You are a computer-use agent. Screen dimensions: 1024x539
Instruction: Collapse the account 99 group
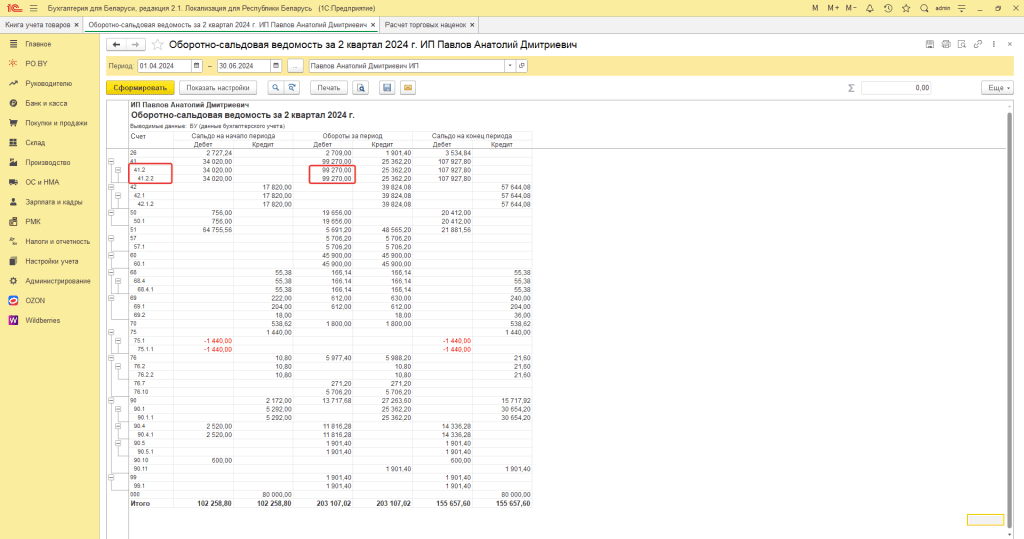111,478
